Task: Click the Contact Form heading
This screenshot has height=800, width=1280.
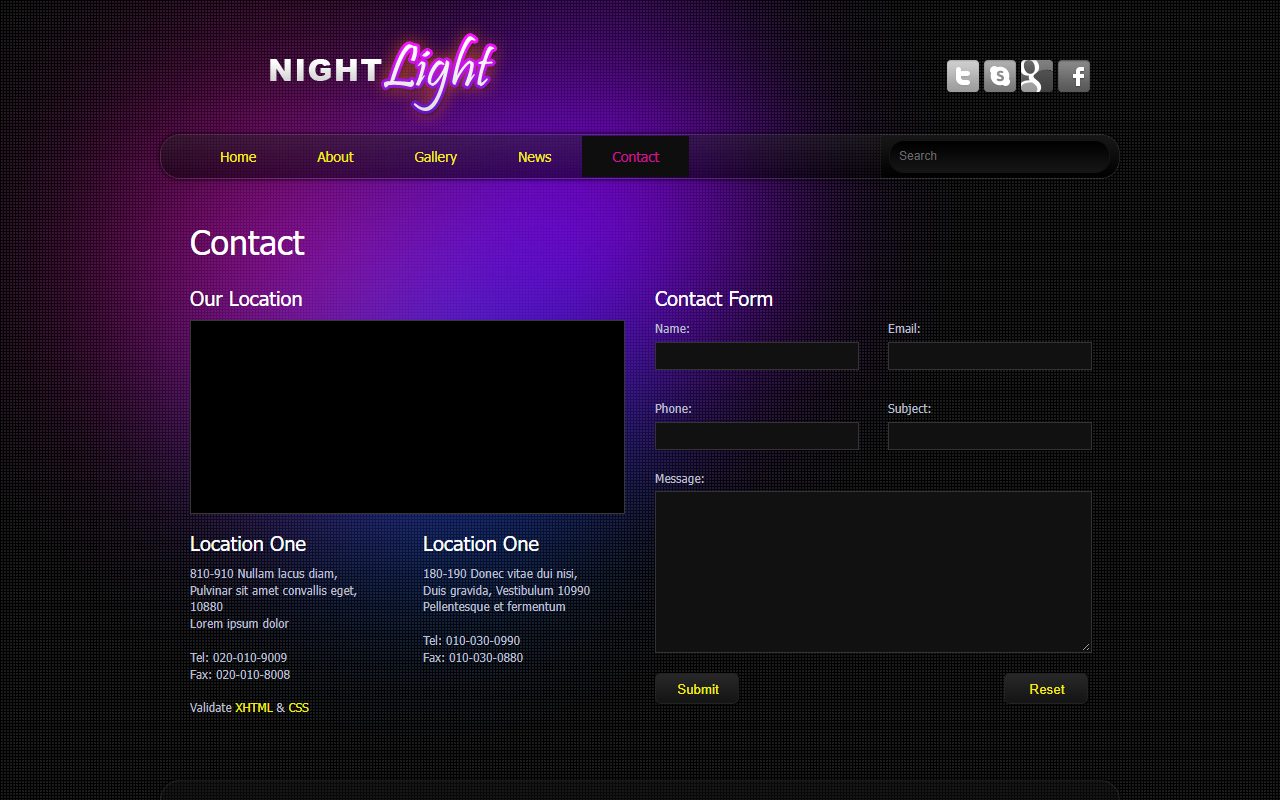Action: coord(714,299)
